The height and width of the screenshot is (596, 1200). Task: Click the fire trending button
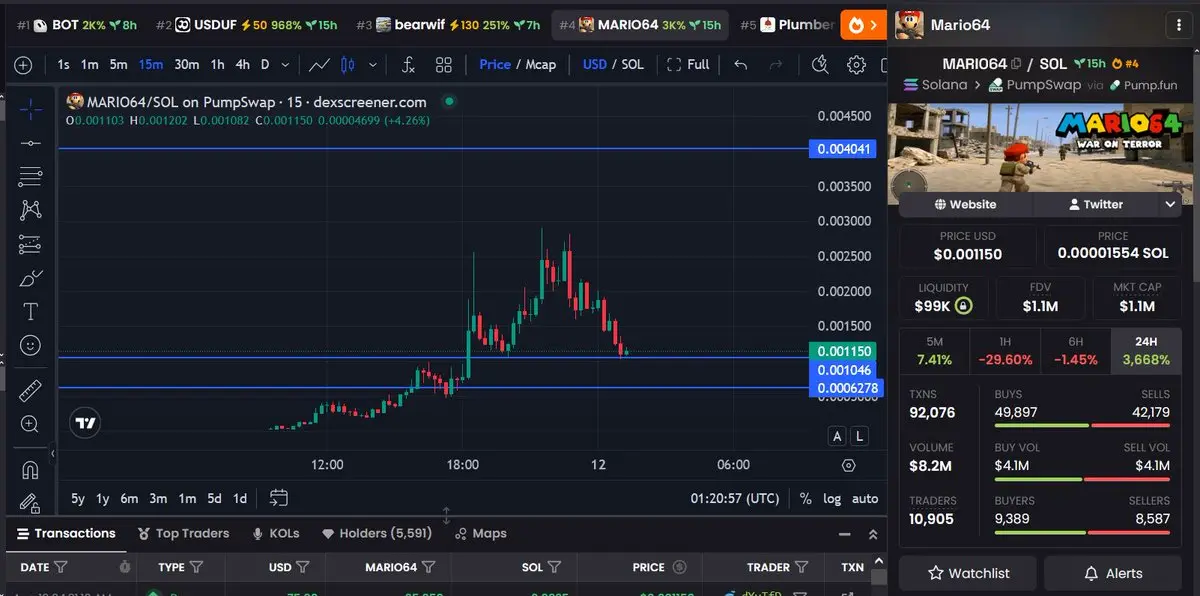[864, 24]
